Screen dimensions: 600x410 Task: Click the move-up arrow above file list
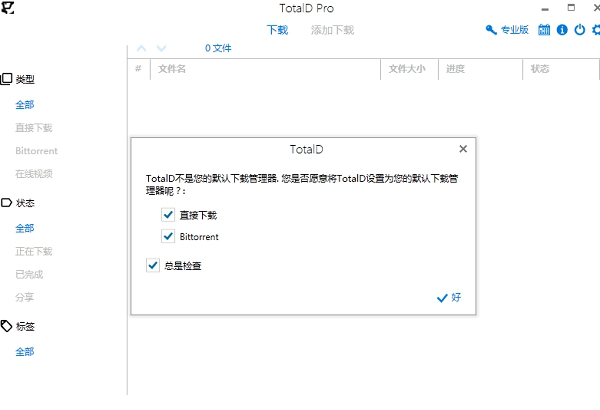click(x=142, y=48)
